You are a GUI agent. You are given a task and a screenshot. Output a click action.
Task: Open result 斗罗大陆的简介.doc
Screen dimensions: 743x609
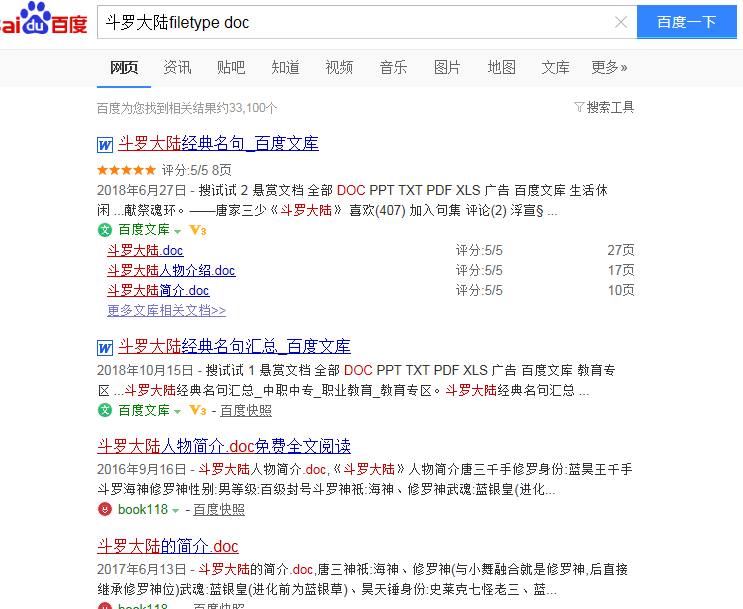168,546
